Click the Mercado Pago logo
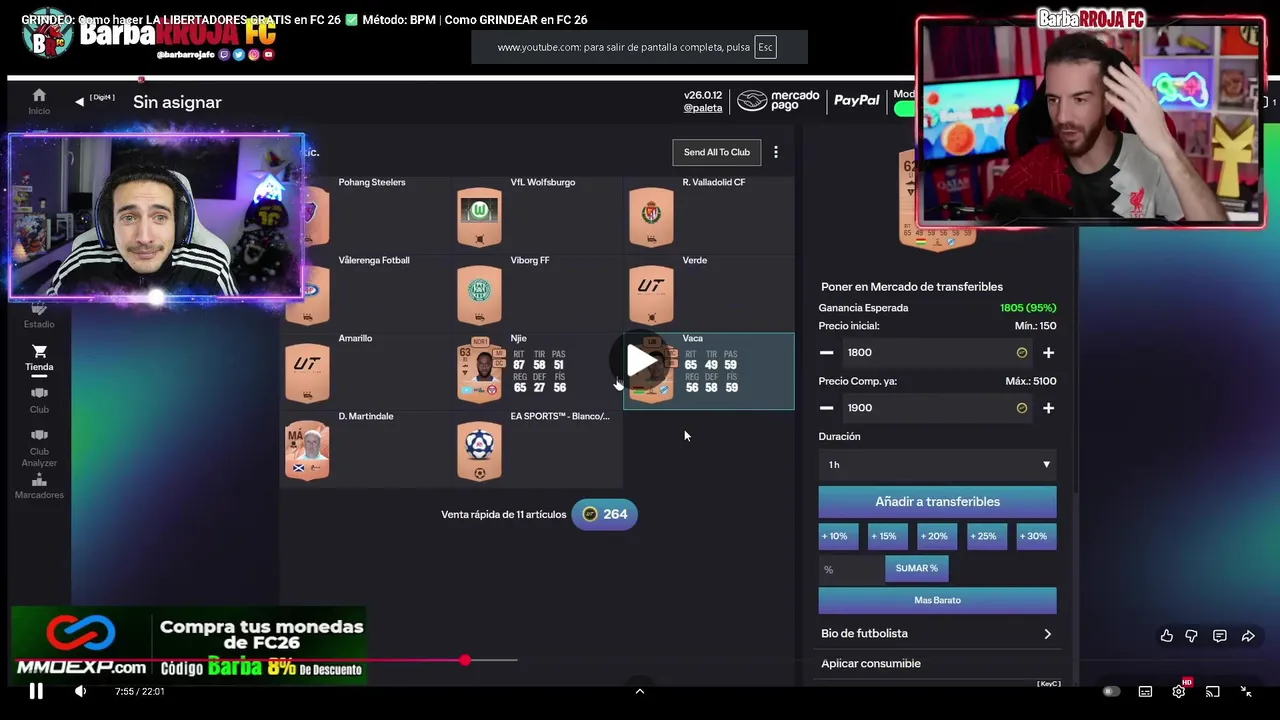 [x=778, y=101]
